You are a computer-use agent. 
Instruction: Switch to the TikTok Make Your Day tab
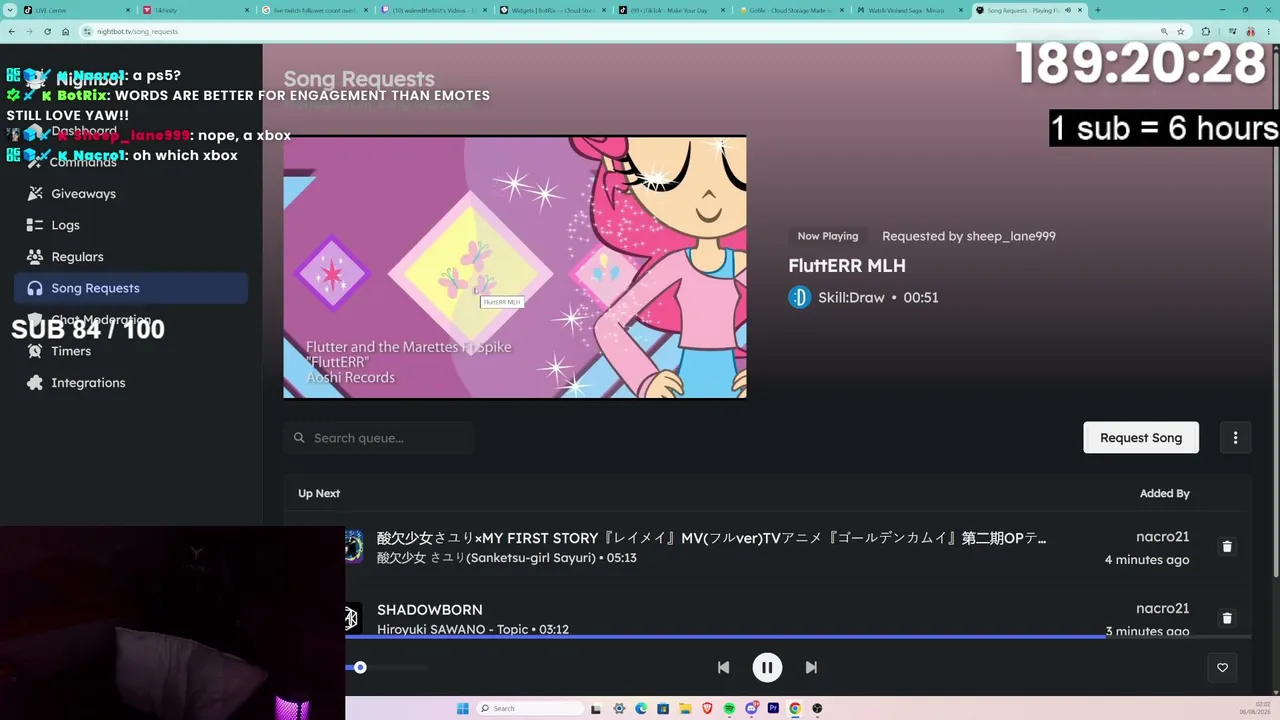670,10
